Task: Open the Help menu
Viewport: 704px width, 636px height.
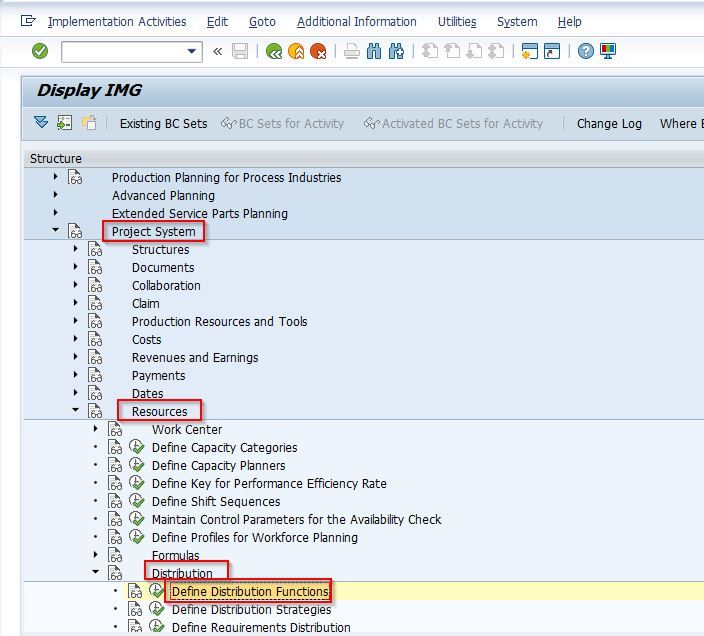Action: 569,22
